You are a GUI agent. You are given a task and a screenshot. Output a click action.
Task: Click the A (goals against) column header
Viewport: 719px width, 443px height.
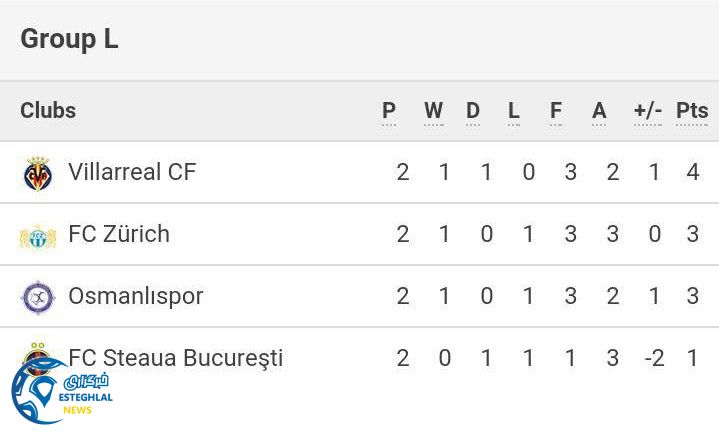point(599,111)
